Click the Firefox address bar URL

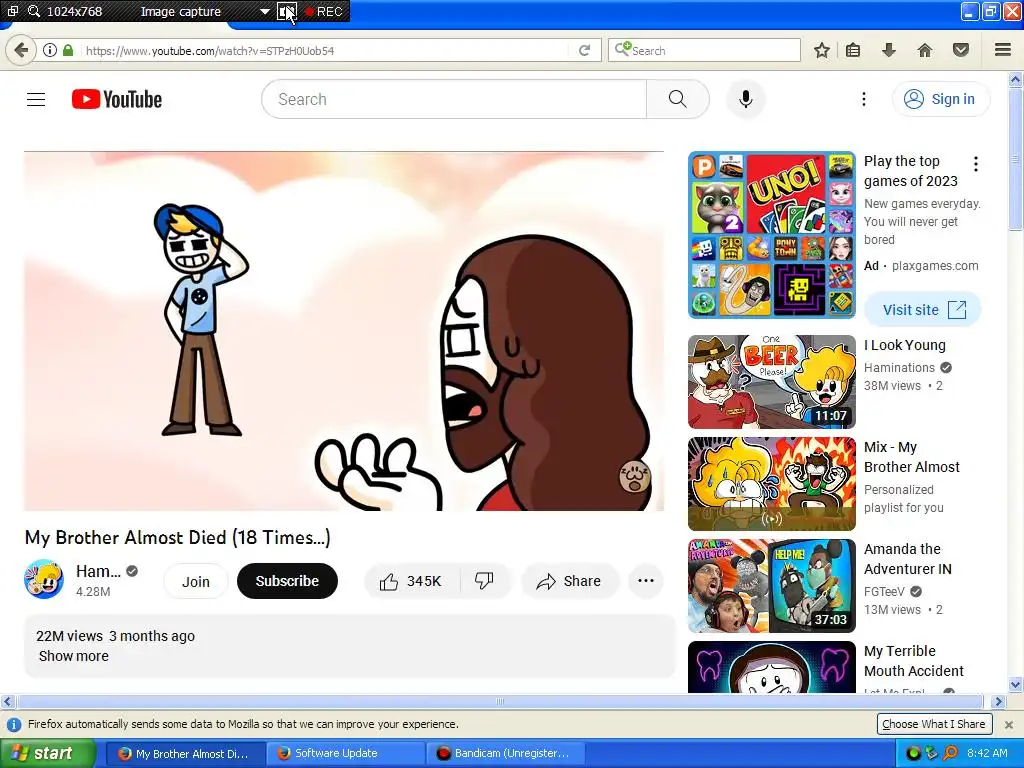click(210, 51)
